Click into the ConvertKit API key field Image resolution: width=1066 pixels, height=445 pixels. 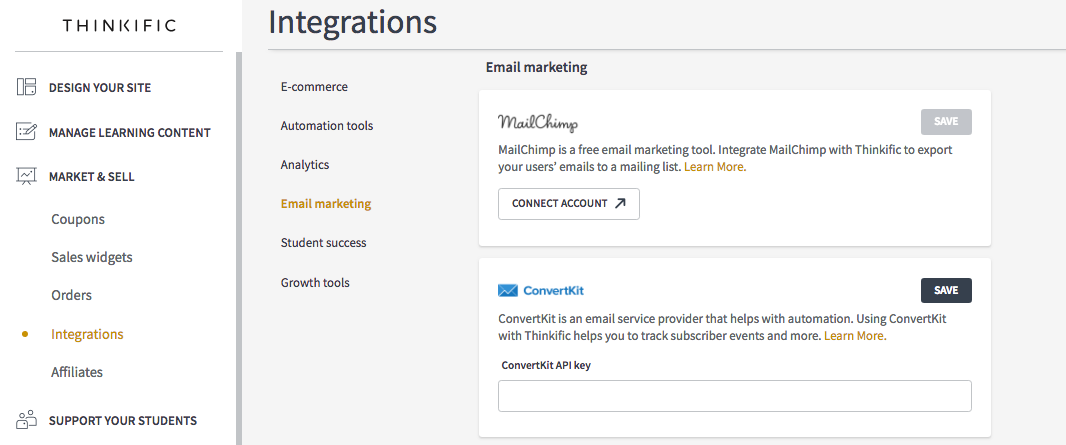pyautogui.click(x=734, y=396)
